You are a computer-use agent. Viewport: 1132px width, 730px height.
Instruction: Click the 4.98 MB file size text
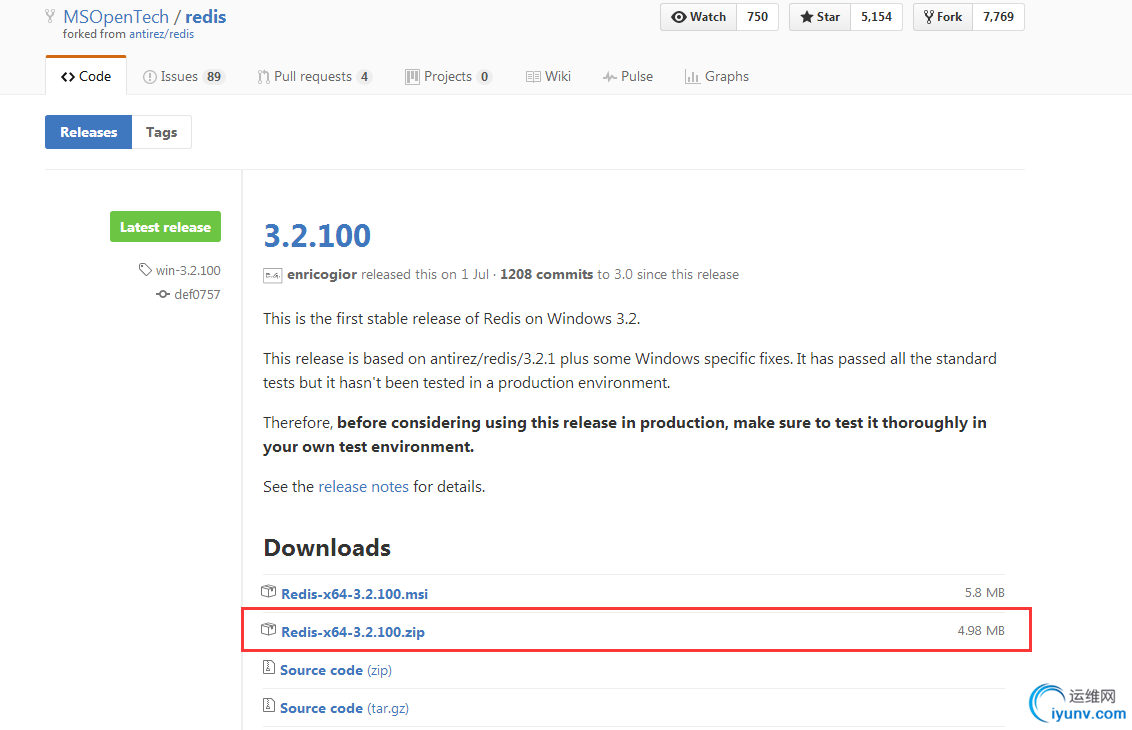click(x=981, y=630)
